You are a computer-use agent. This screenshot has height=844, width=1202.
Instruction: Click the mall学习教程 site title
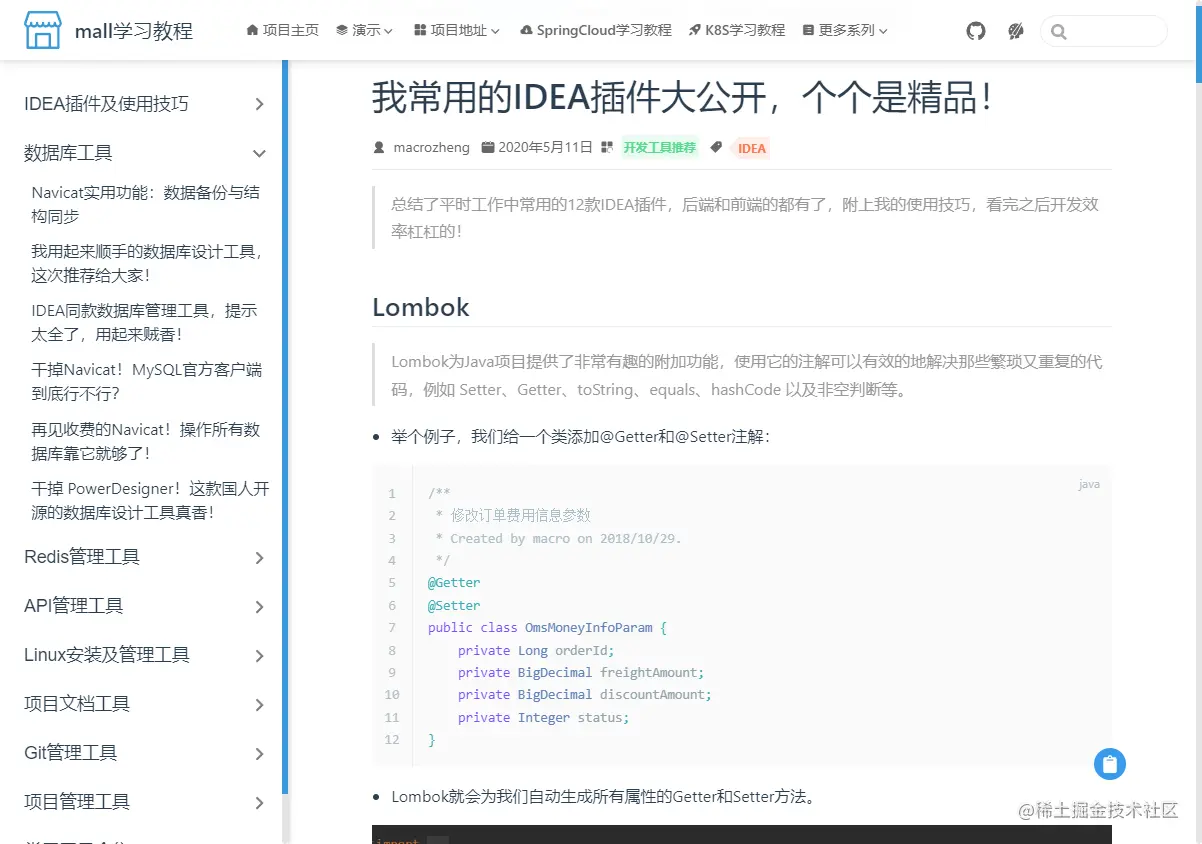(134, 31)
